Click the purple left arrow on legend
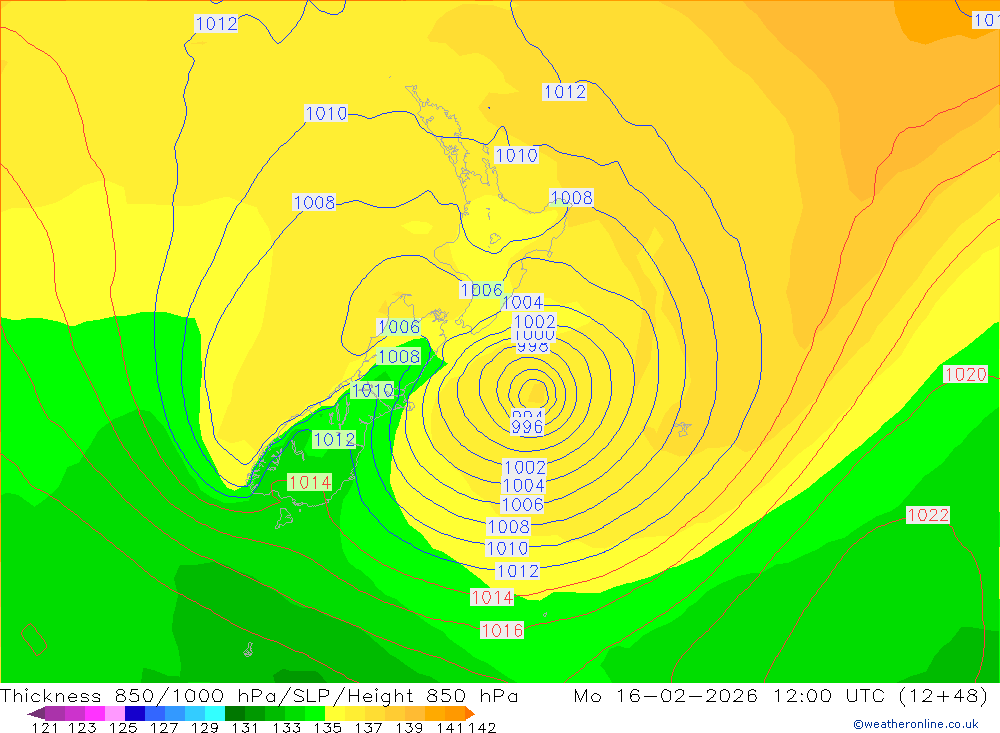This screenshot has width=1000, height=733. 36,713
